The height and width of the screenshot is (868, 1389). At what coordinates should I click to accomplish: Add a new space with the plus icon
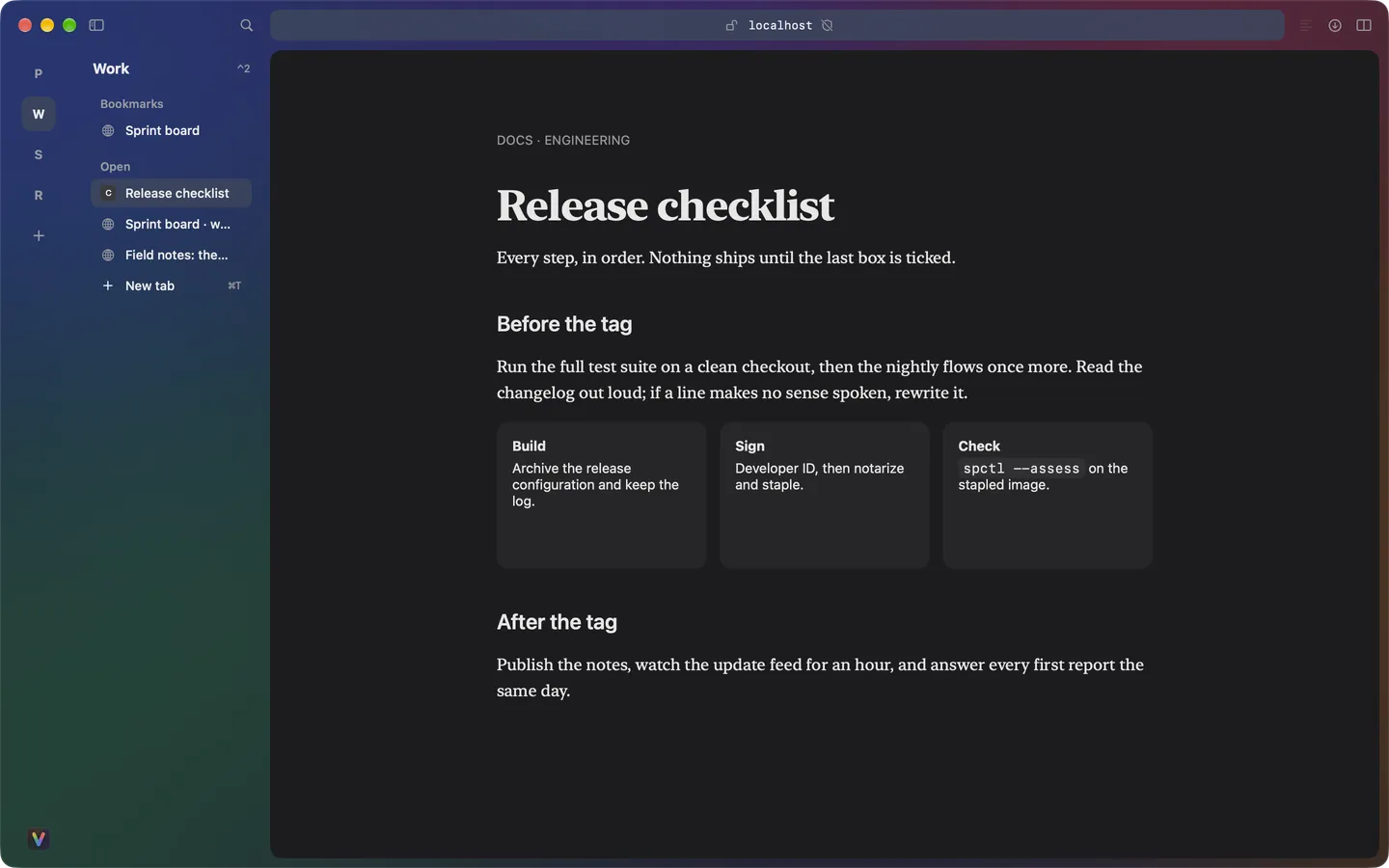tap(39, 235)
